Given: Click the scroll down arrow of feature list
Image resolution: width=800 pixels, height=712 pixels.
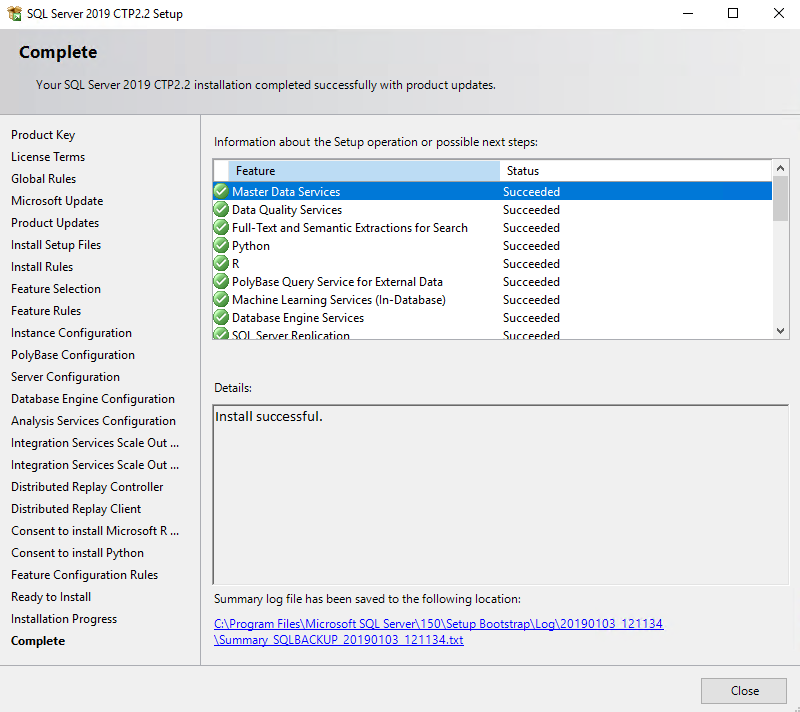Looking at the screenshot, I should [x=780, y=330].
